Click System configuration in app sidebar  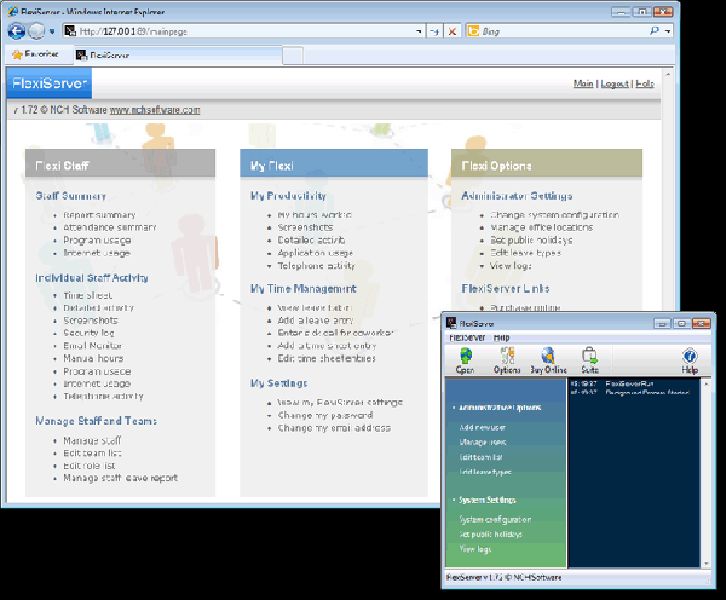coord(495,519)
